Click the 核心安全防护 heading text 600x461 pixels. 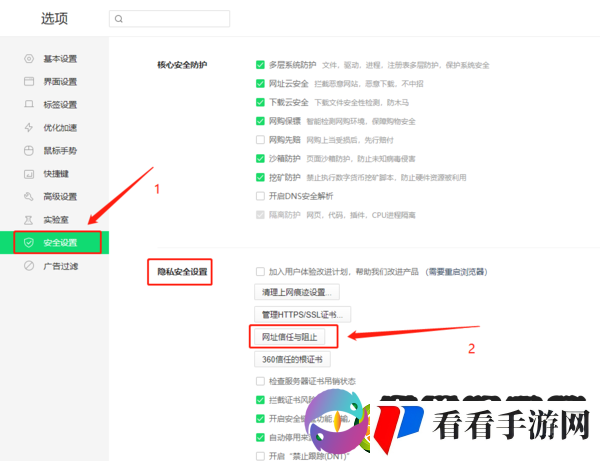pos(182,65)
